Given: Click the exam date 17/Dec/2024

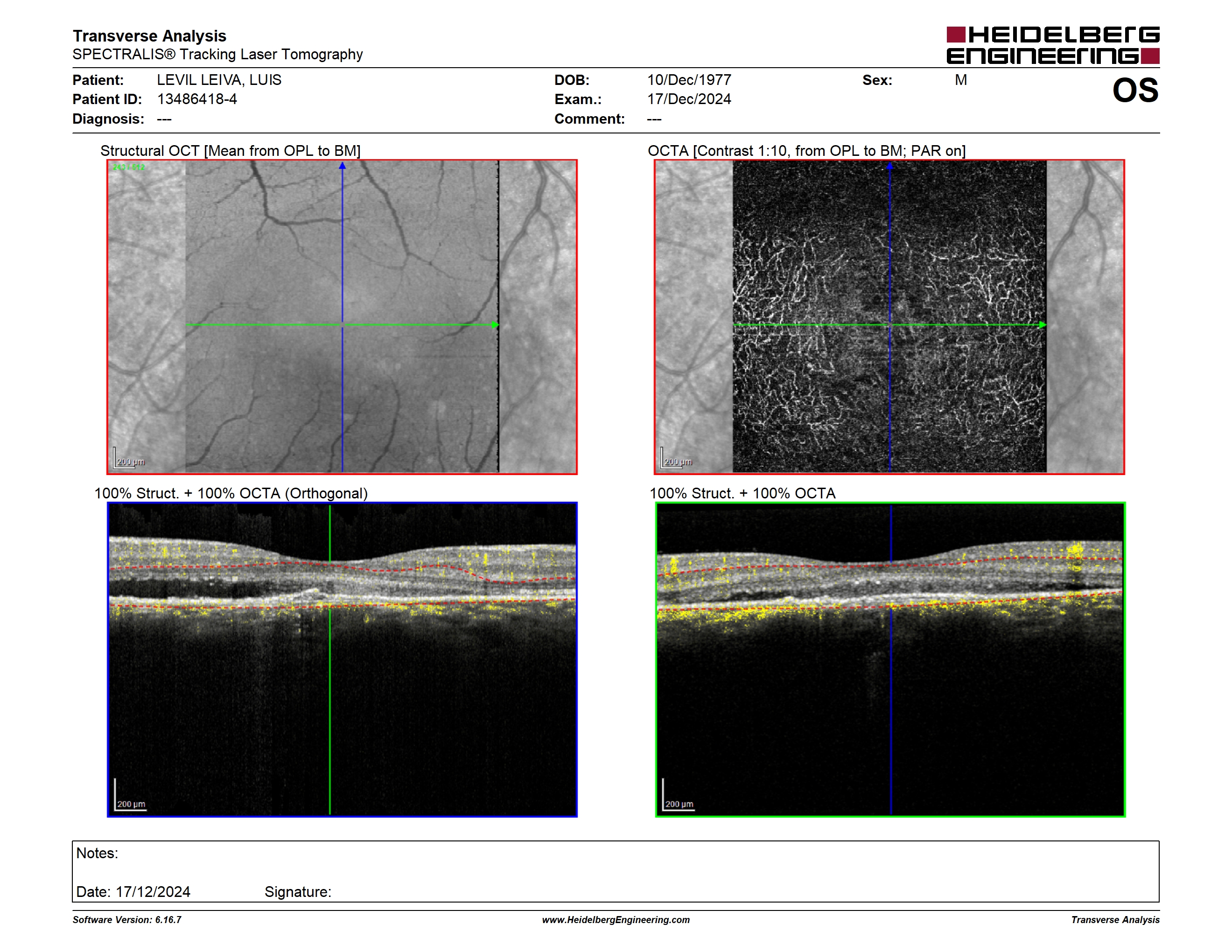Looking at the screenshot, I should [689, 99].
